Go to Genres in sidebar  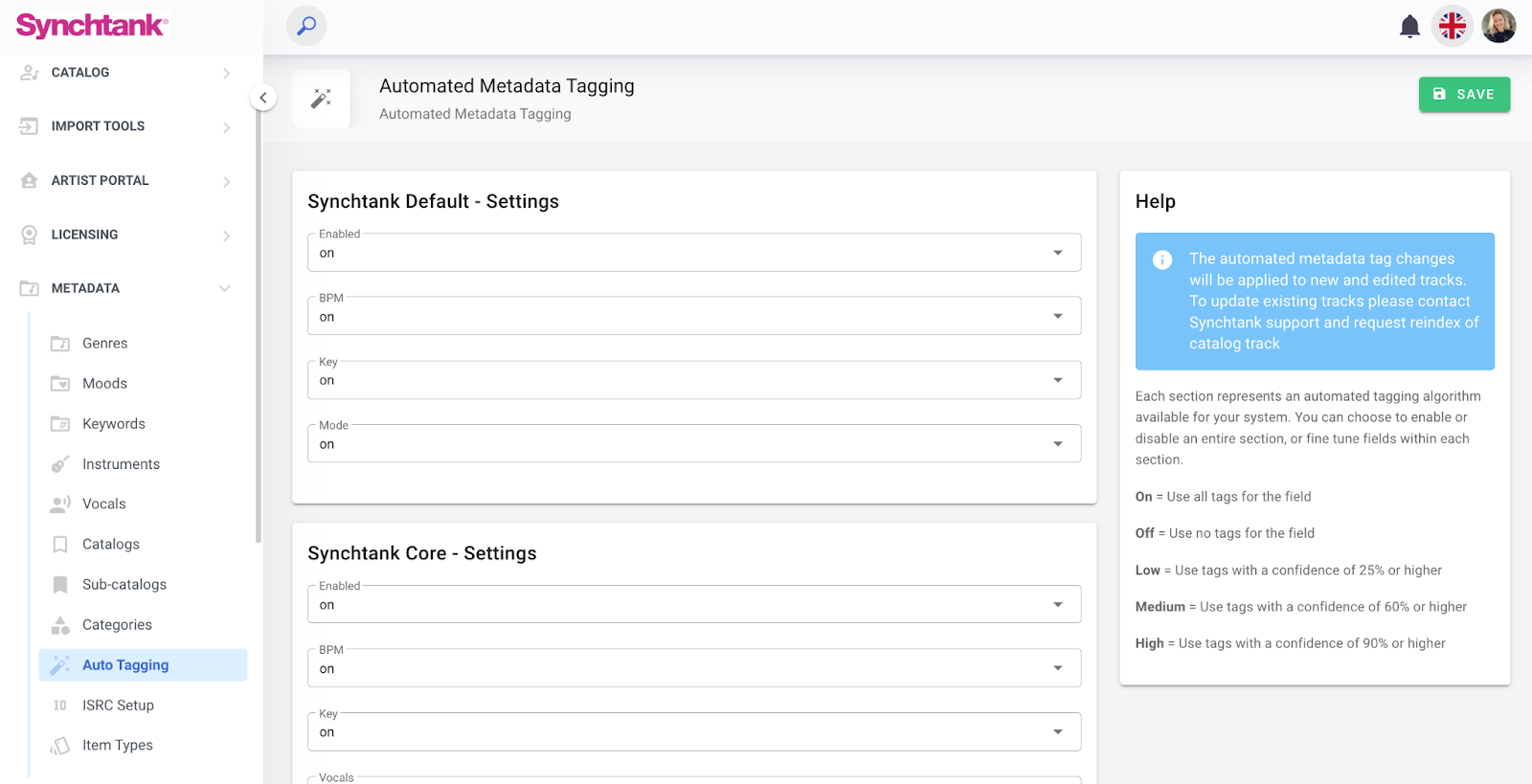point(105,344)
